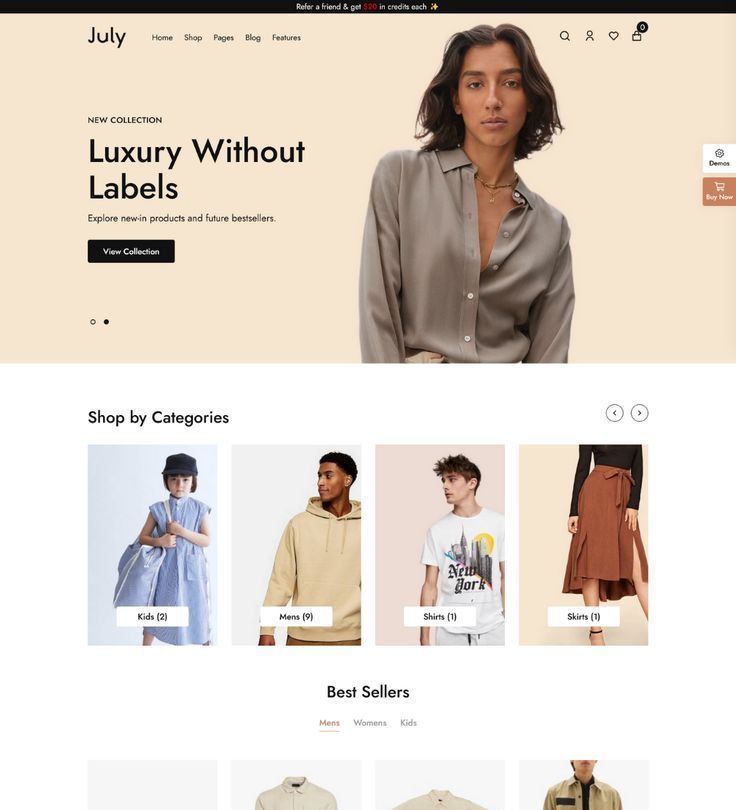This screenshot has height=810, width=736.
Task: Expand the Pages menu
Action: tap(224, 38)
